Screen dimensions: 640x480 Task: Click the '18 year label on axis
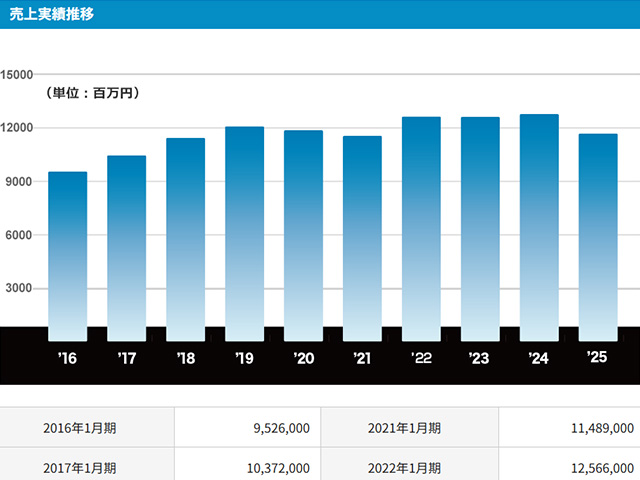[185, 358]
